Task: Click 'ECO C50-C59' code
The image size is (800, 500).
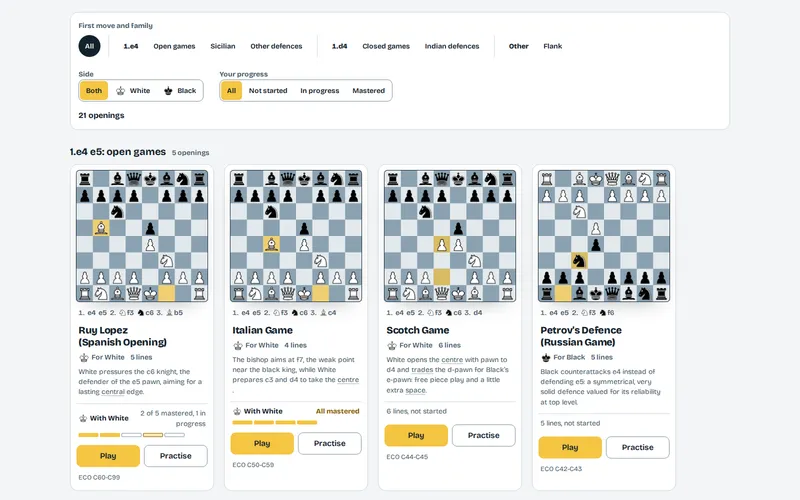Action: [253, 465]
